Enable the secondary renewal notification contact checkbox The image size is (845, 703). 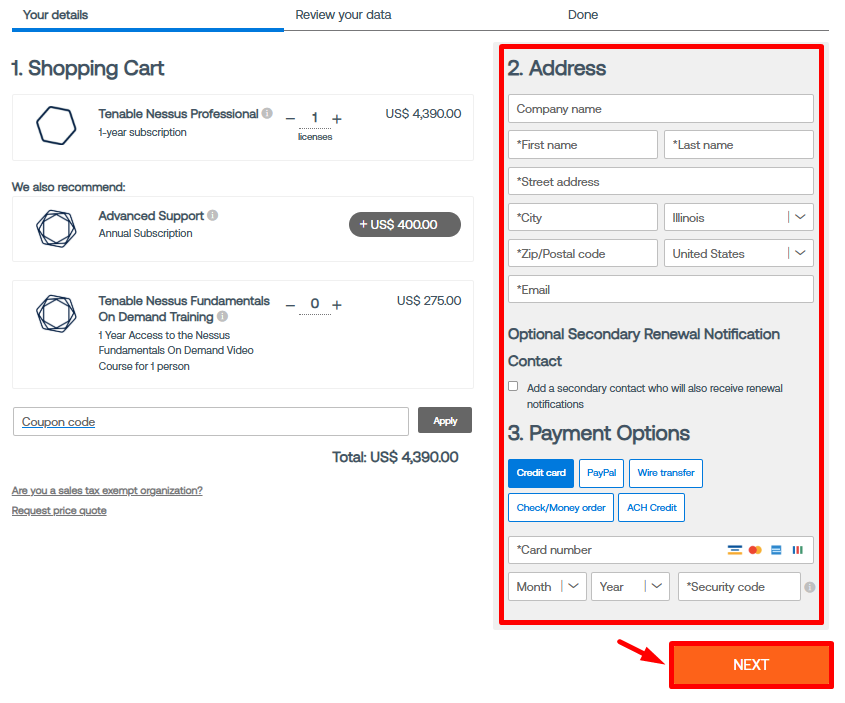pos(513,386)
